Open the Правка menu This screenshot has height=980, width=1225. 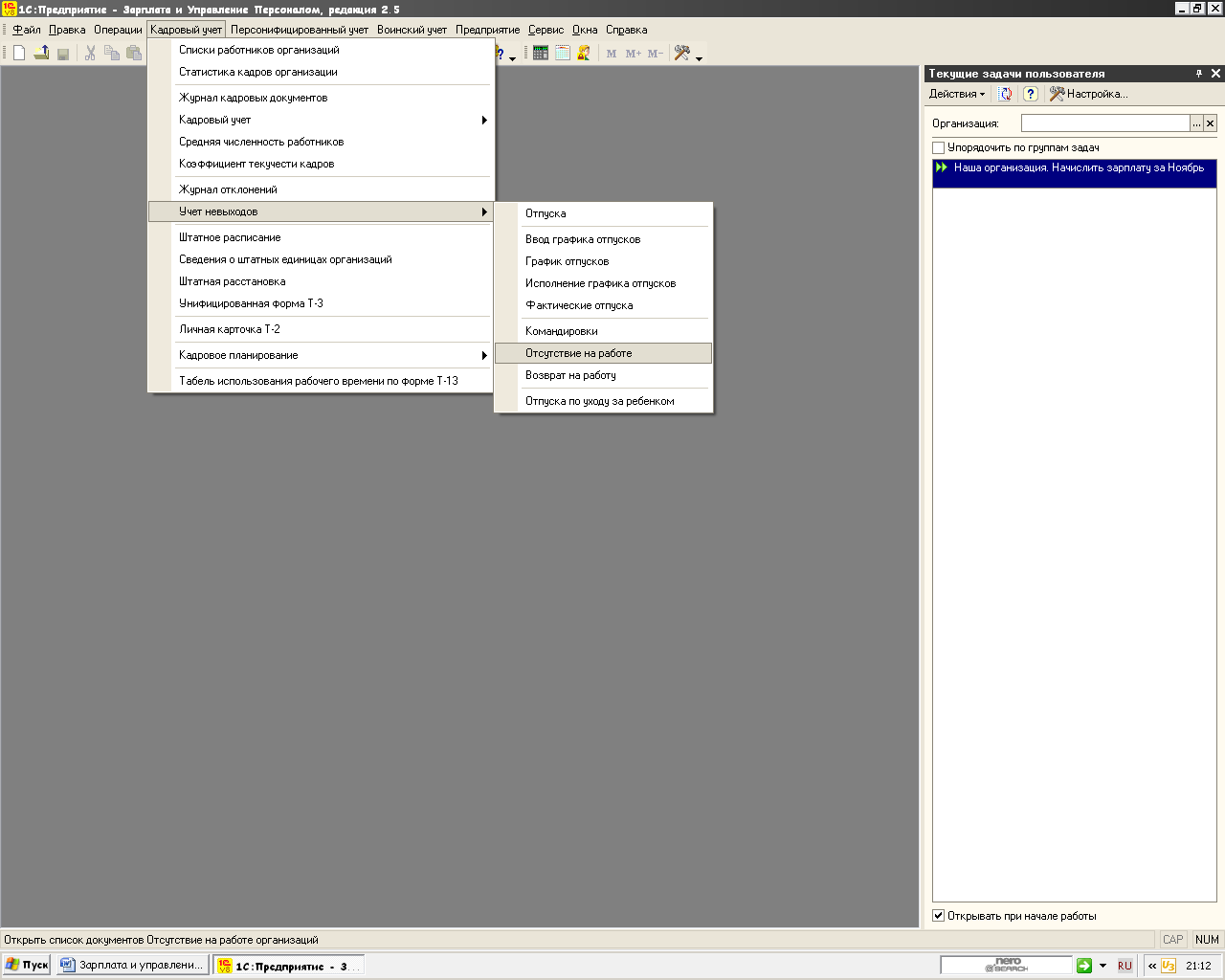click(x=67, y=30)
